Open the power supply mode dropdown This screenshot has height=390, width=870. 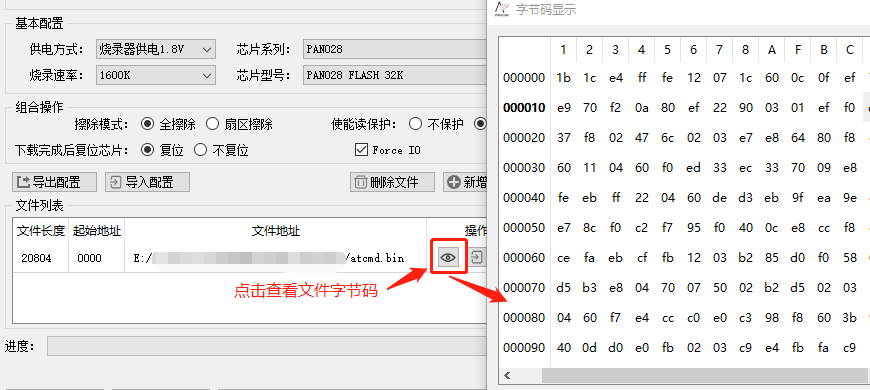[155, 49]
